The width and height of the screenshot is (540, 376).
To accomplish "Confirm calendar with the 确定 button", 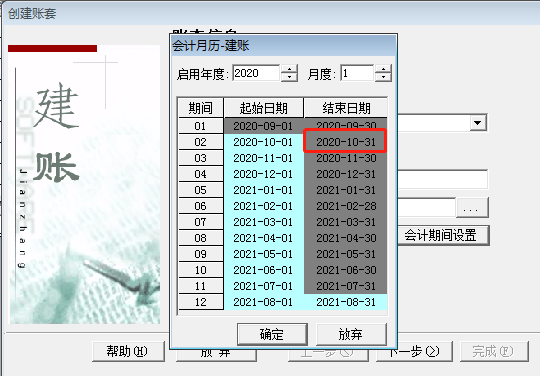I will click(272, 334).
